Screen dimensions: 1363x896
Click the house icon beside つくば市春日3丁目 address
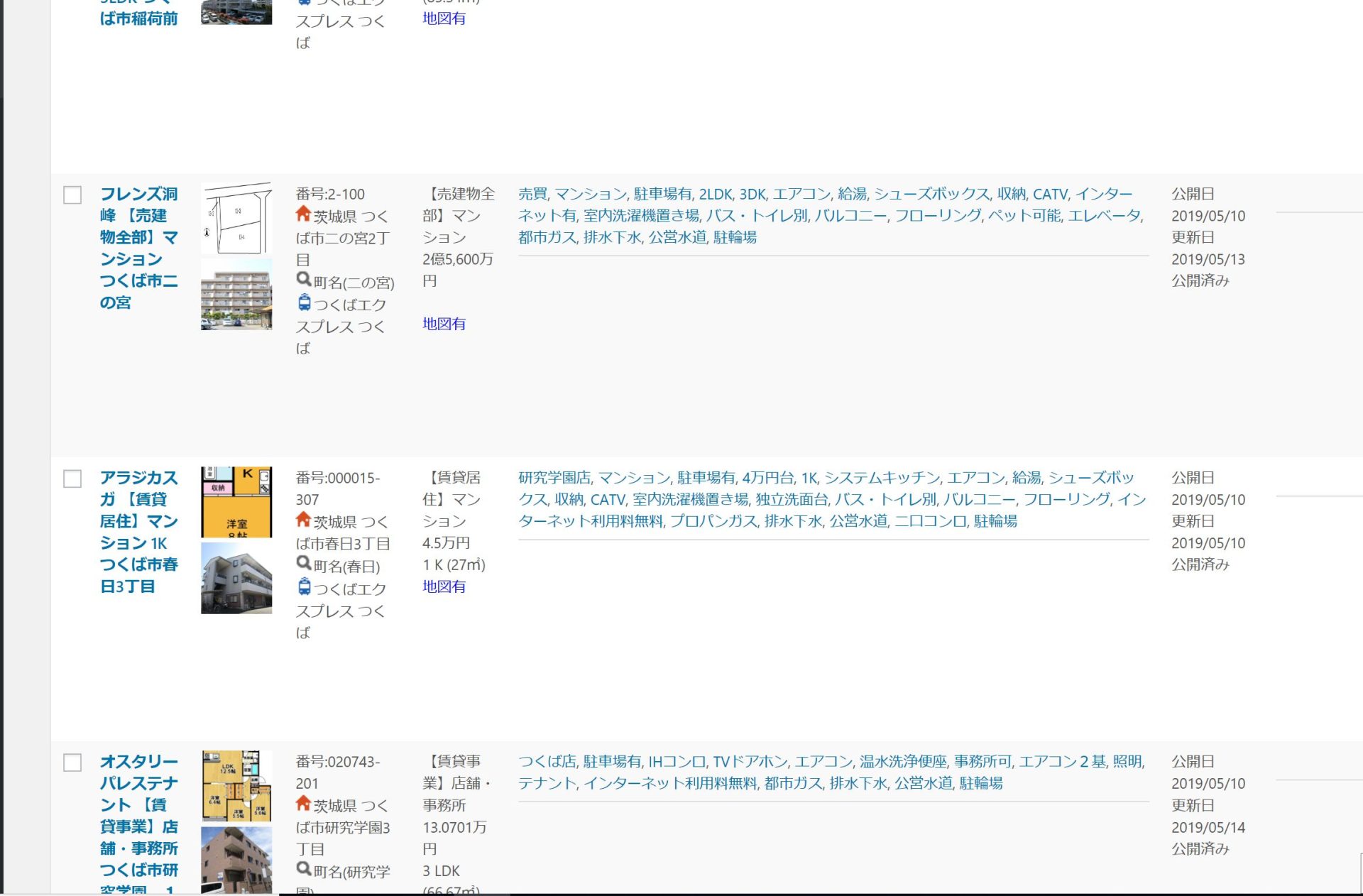304,520
